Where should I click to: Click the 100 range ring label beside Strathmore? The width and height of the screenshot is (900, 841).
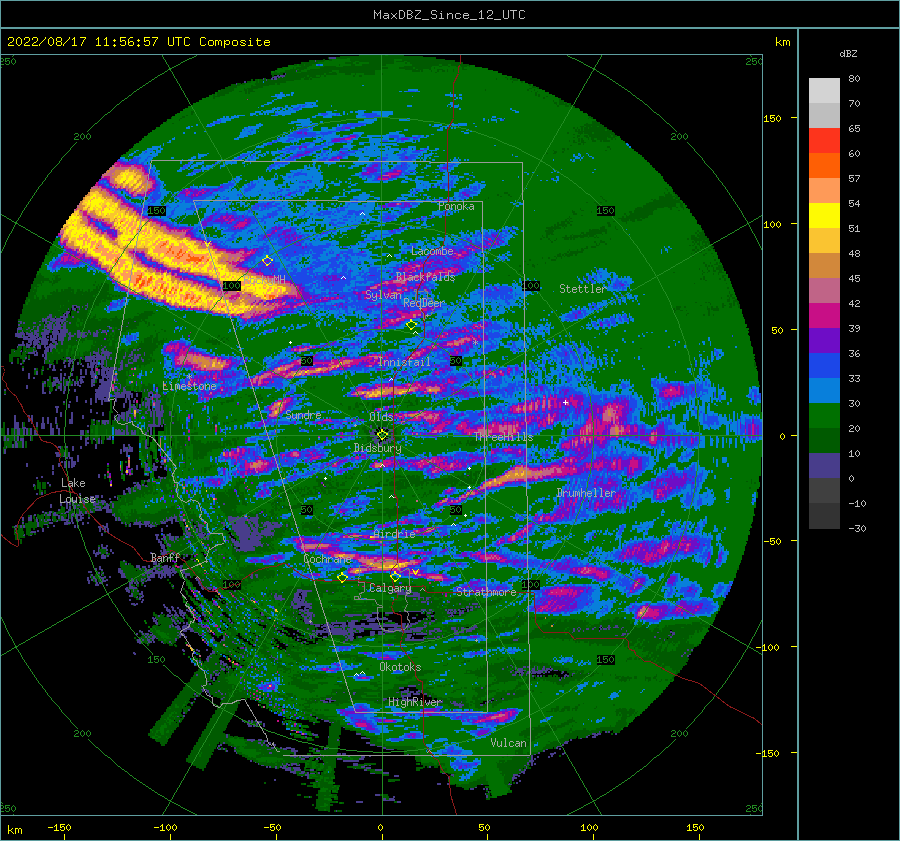pyautogui.click(x=530, y=584)
